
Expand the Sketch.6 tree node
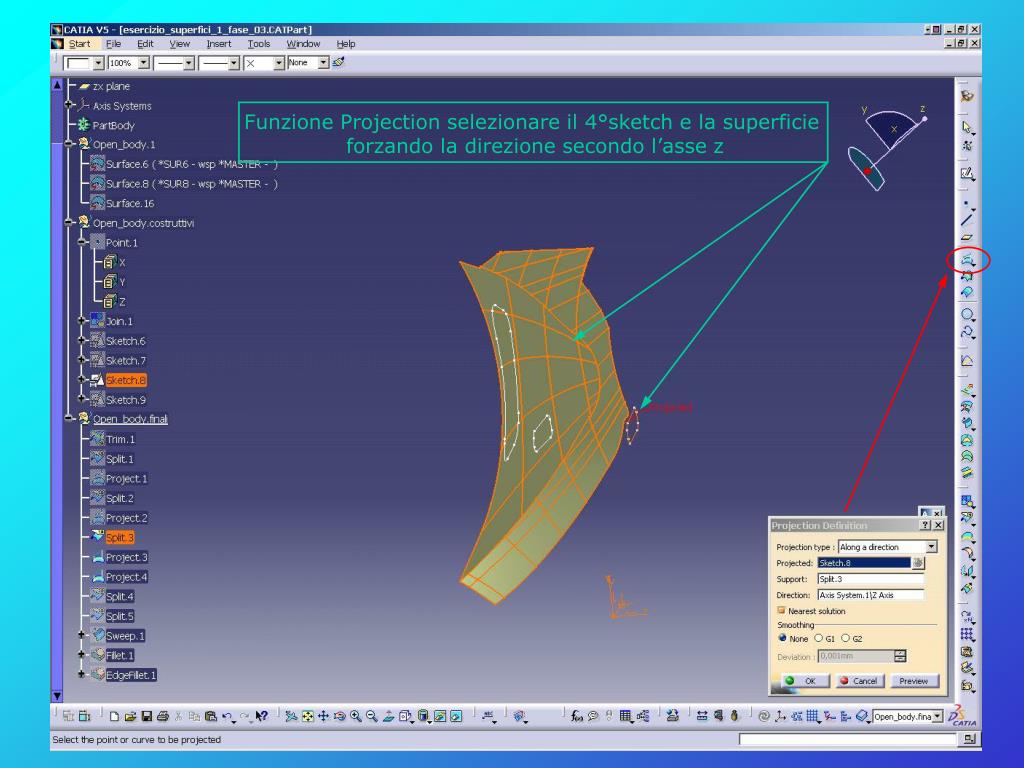[x=82, y=340]
